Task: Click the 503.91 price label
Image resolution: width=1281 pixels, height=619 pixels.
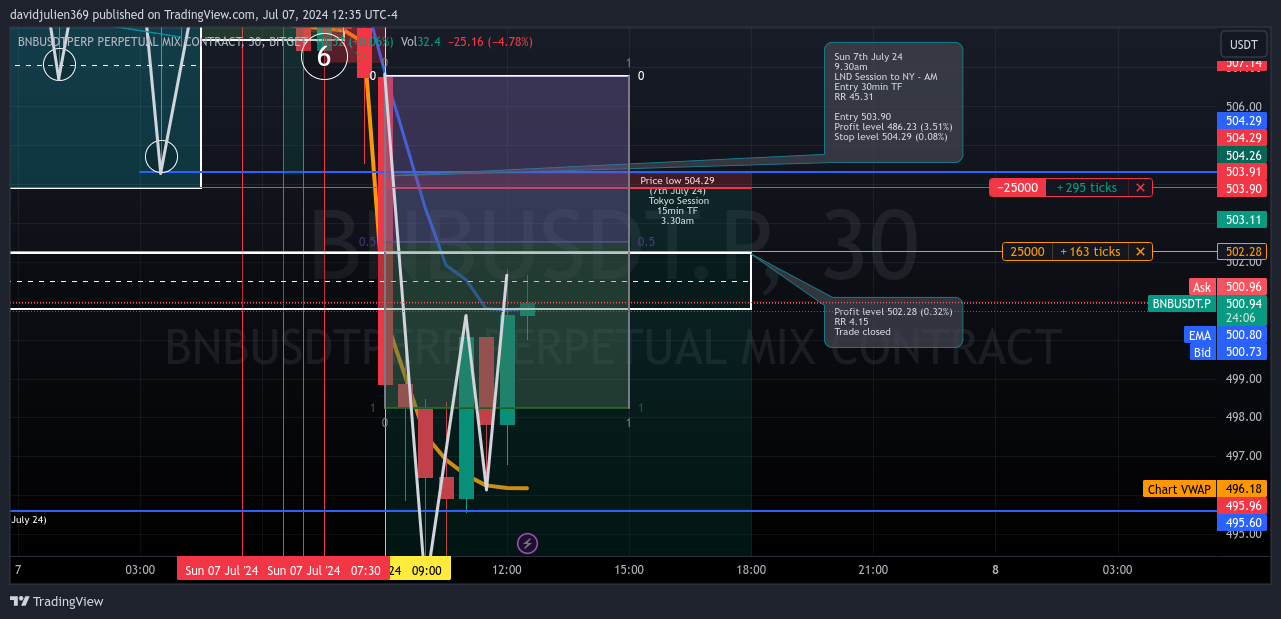Action: [1242, 172]
